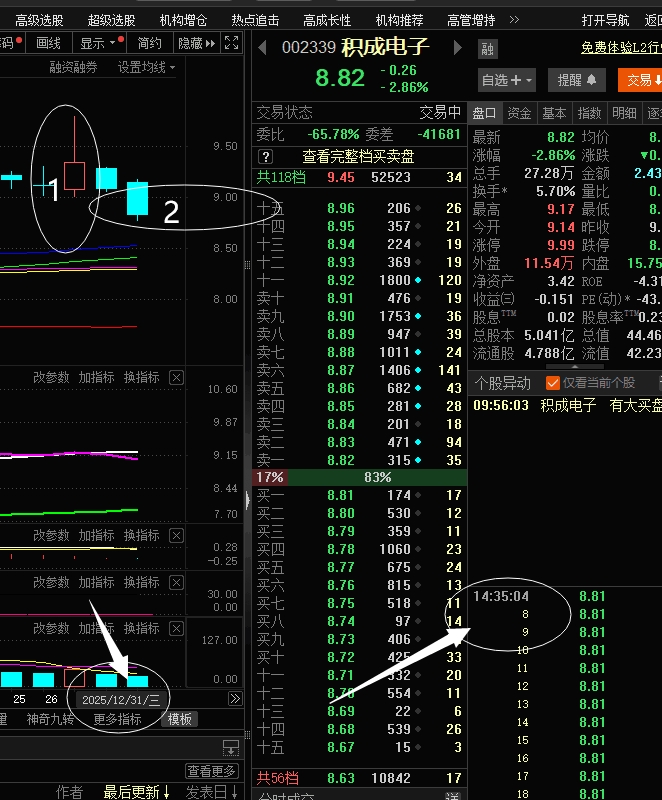This screenshot has height=800, width=662.
Task: Switch to the 盘口 tab
Action: pos(485,113)
